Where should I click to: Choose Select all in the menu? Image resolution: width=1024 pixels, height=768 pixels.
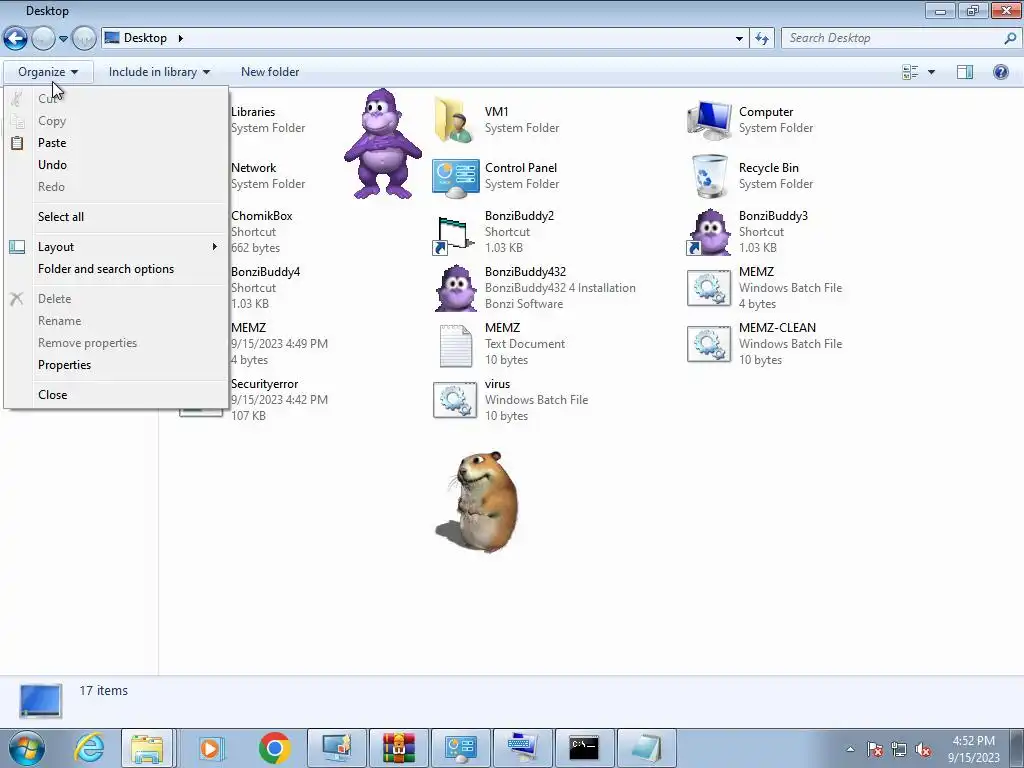[x=116, y=217]
